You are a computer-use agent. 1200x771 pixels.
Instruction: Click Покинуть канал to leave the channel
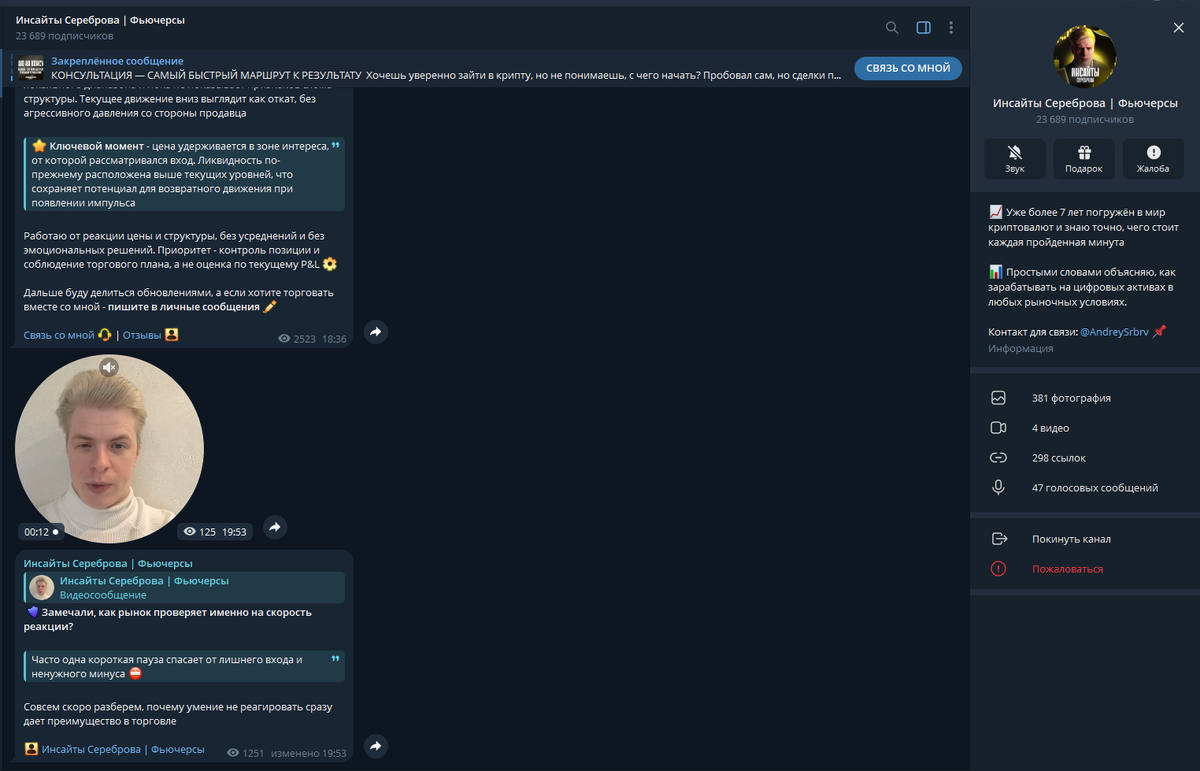coord(1071,539)
